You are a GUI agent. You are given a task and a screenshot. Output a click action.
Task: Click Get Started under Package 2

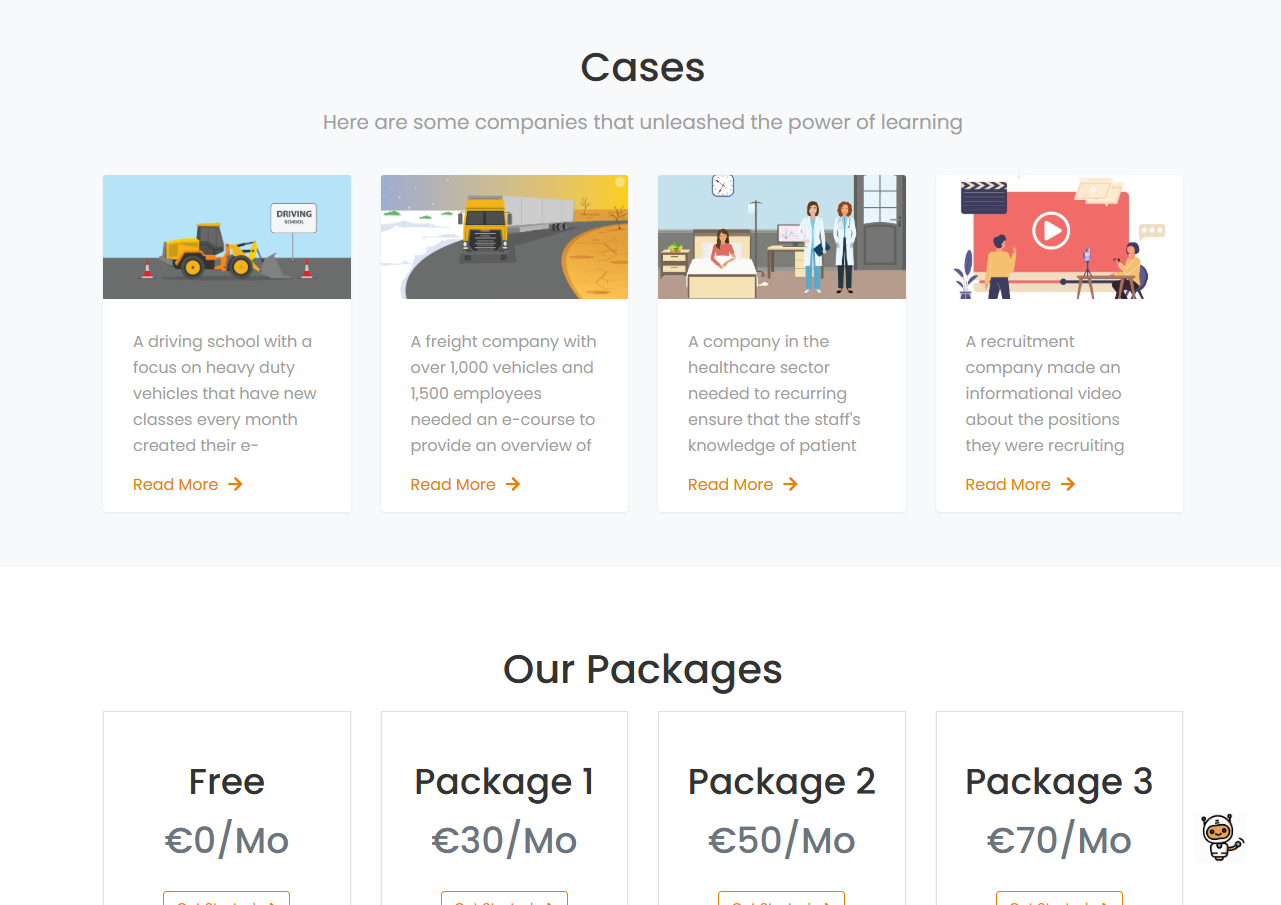(x=782, y=899)
